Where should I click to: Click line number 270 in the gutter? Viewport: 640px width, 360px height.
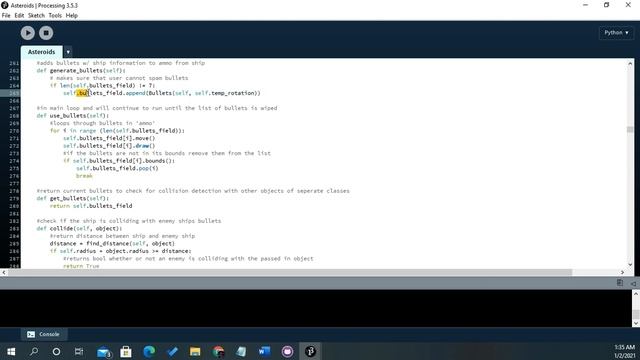point(14,131)
